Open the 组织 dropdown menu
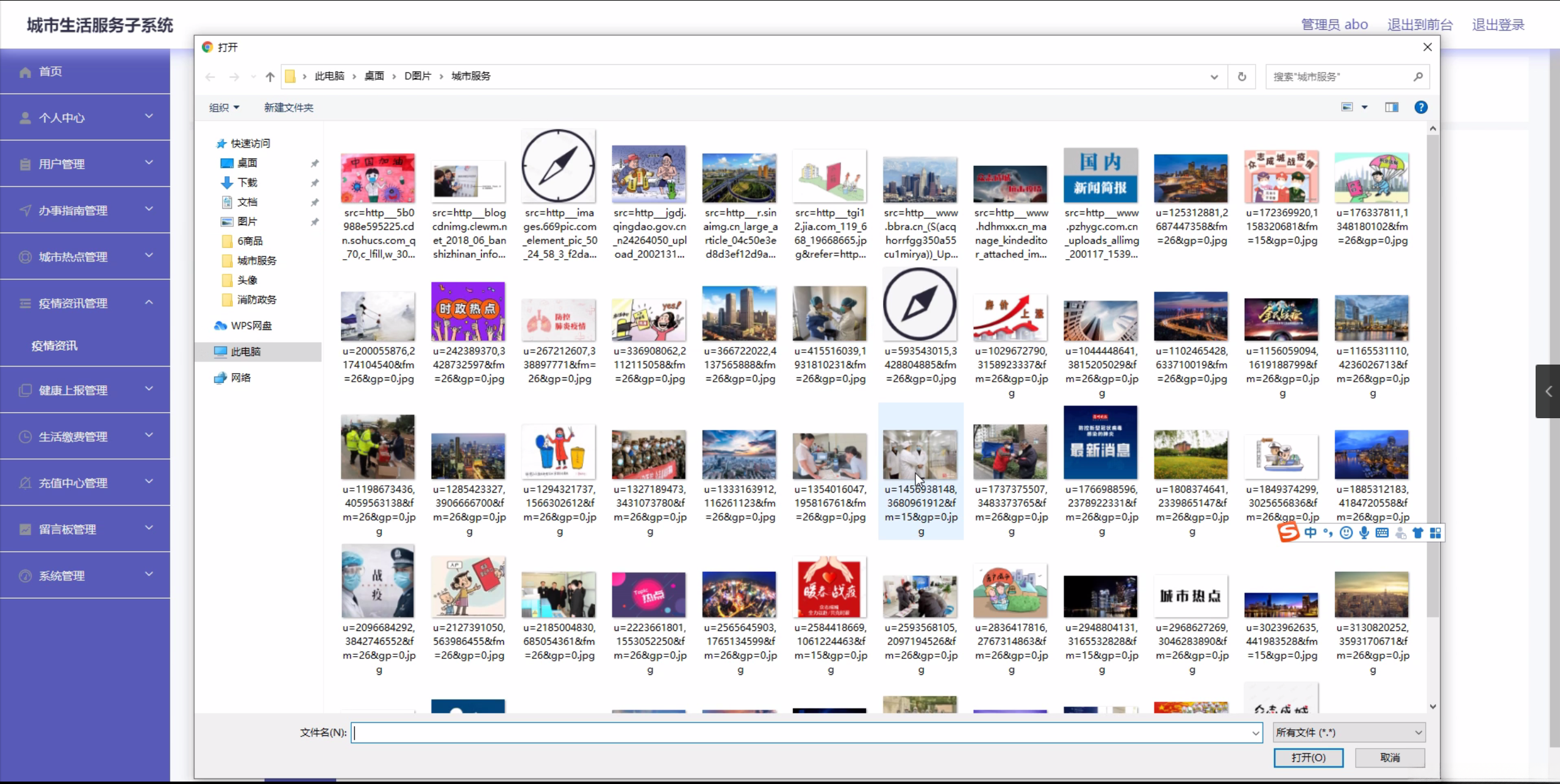1560x784 pixels. coord(224,107)
